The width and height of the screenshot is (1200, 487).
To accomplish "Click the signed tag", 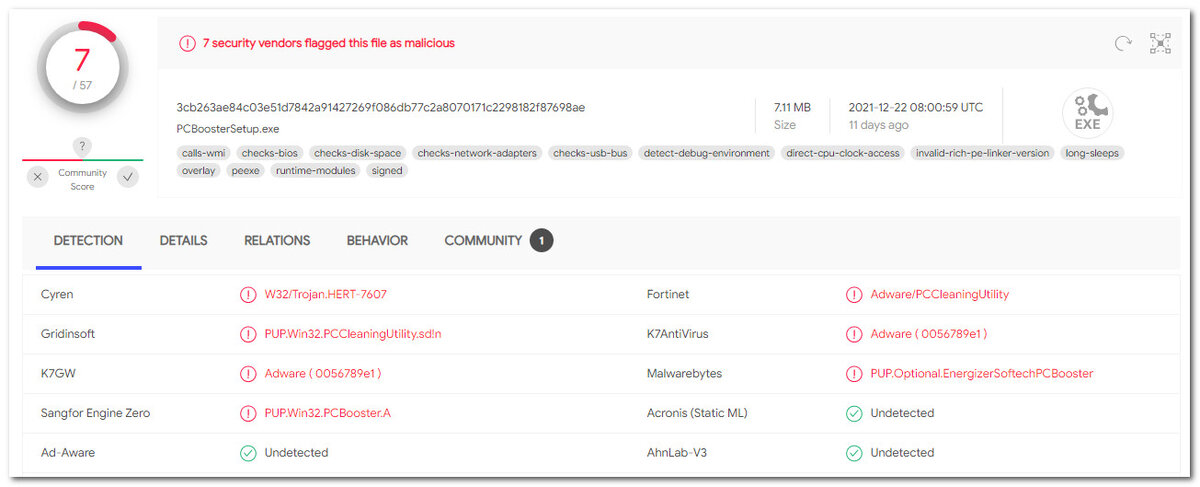I will pos(387,171).
